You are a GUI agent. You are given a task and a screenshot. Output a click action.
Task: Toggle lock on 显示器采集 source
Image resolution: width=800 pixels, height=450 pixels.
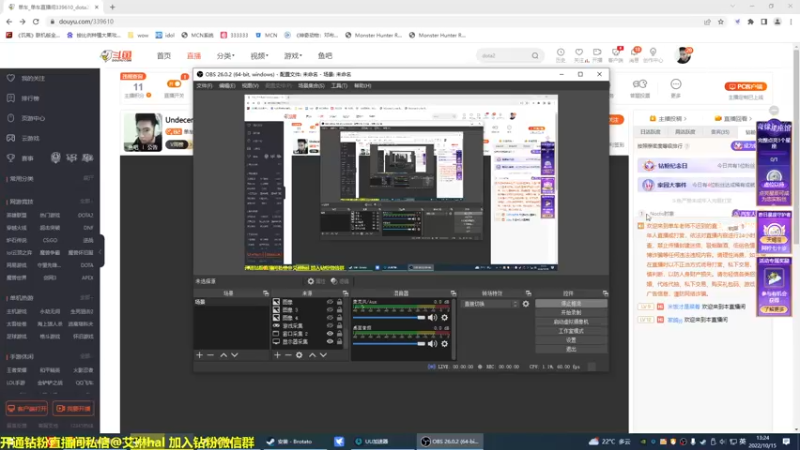[x=339, y=341]
